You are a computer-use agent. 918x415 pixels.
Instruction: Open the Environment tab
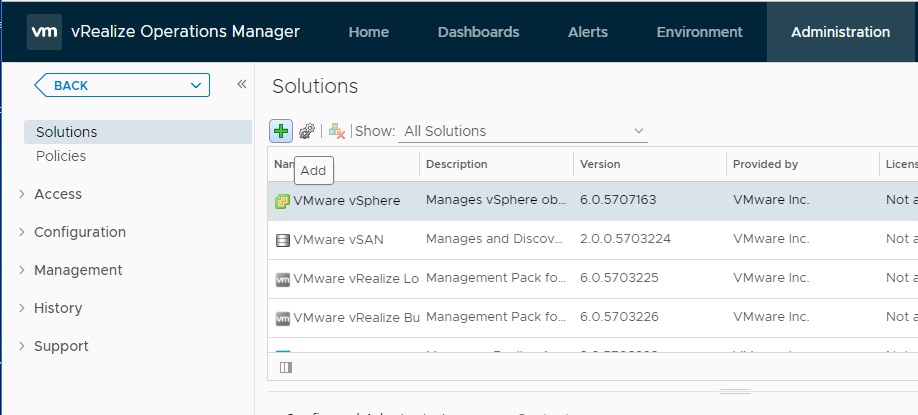(x=699, y=32)
